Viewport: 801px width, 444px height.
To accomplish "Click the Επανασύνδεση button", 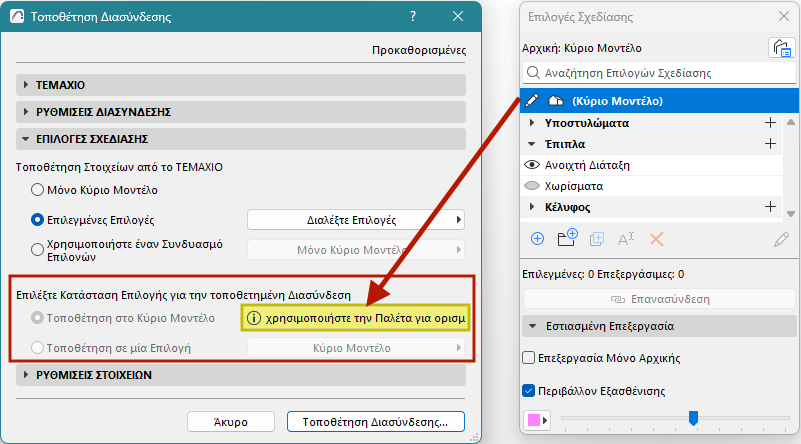I will (x=659, y=299).
